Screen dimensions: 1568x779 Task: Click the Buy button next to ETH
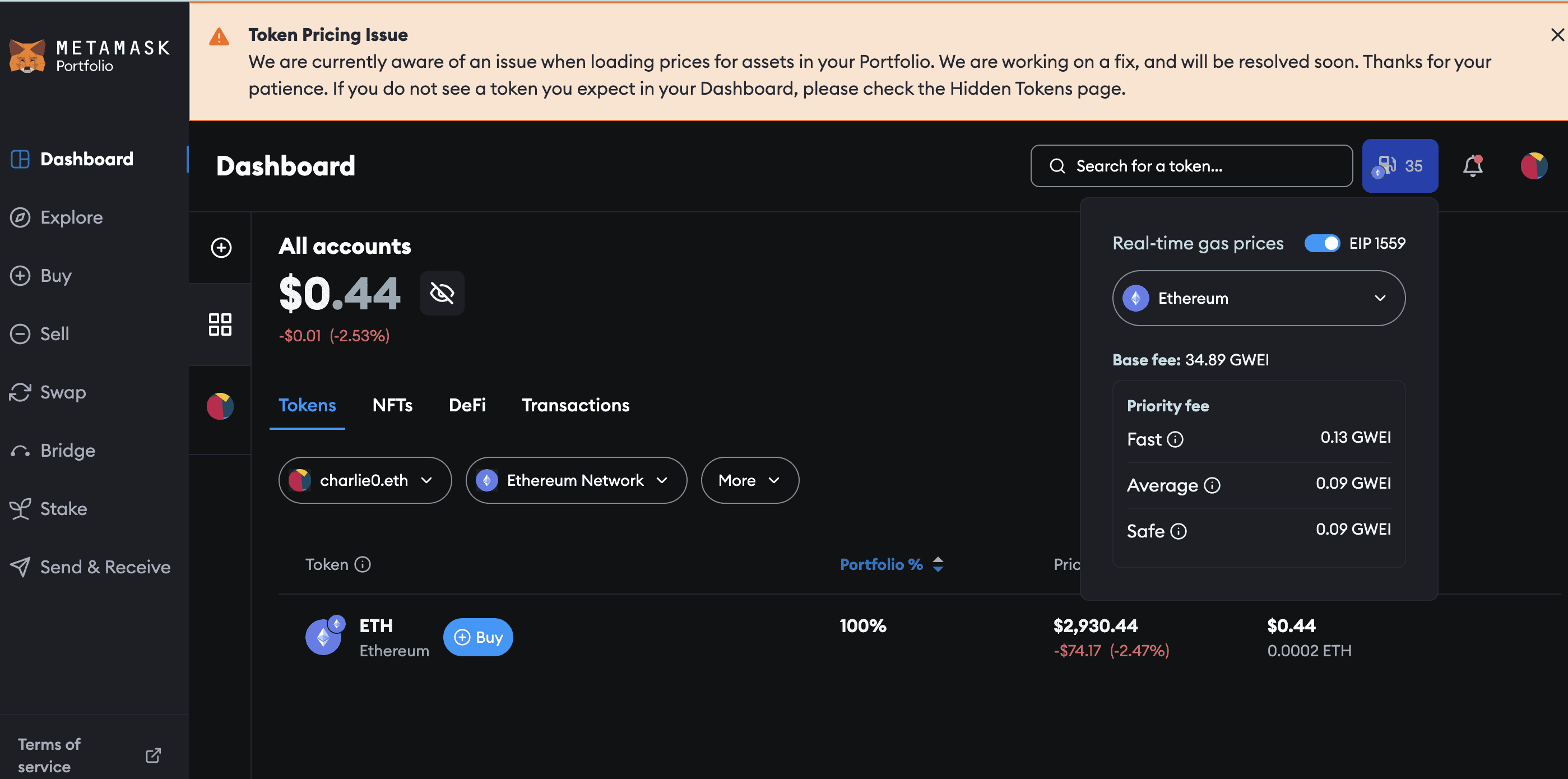click(x=478, y=637)
